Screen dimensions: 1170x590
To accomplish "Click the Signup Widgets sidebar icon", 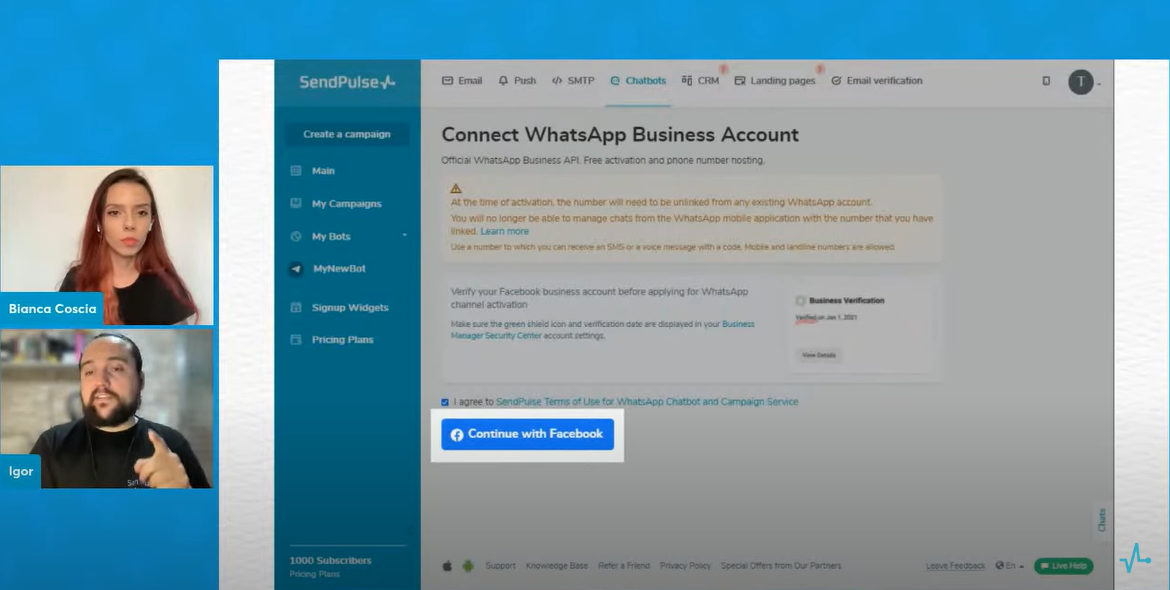I will (295, 307).
